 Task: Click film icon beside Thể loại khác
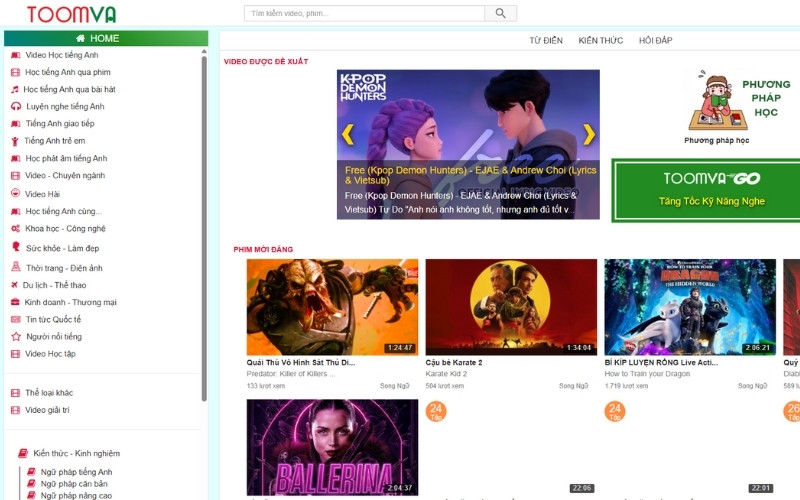coord(16,393)
